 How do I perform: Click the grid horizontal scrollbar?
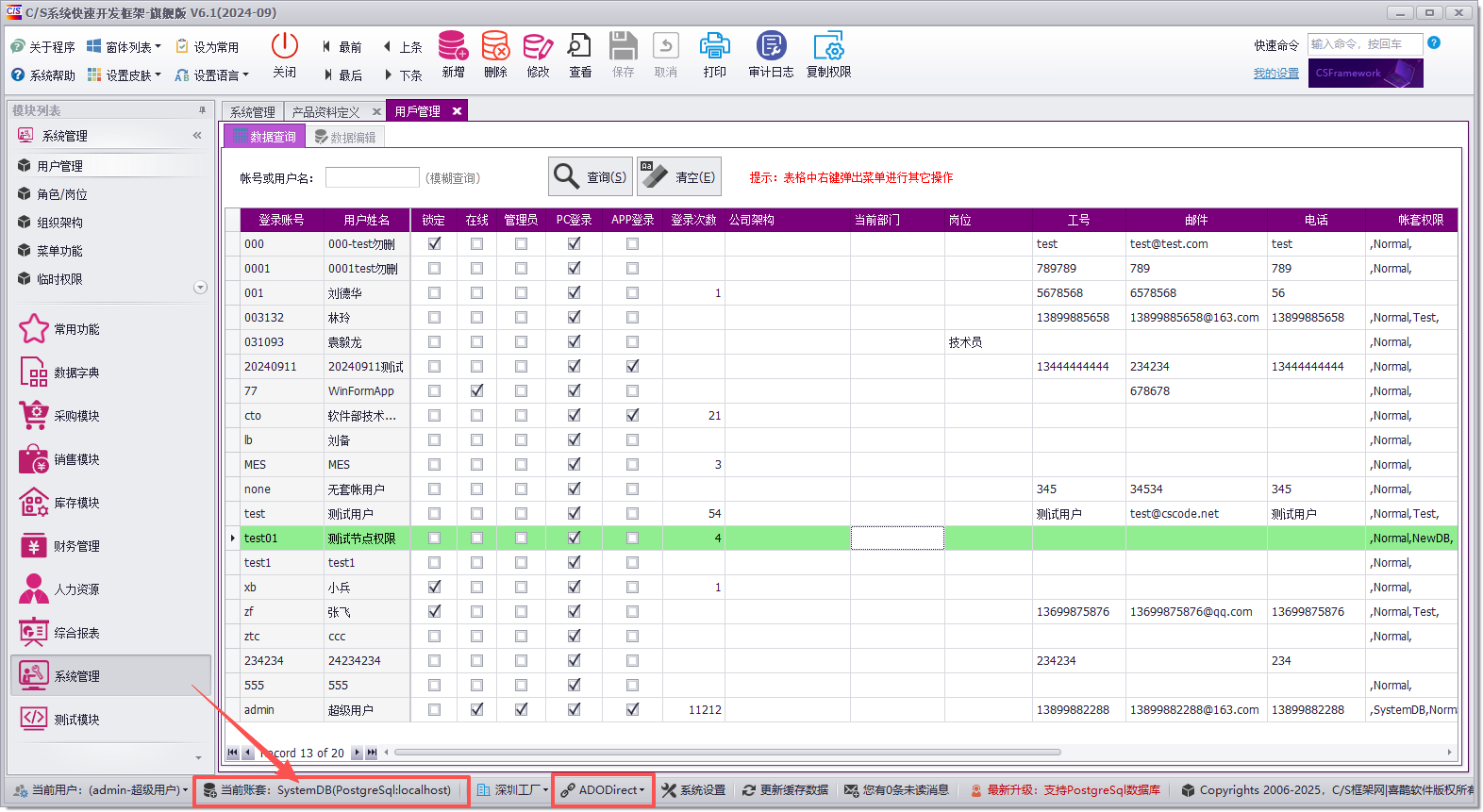[727, 753]
